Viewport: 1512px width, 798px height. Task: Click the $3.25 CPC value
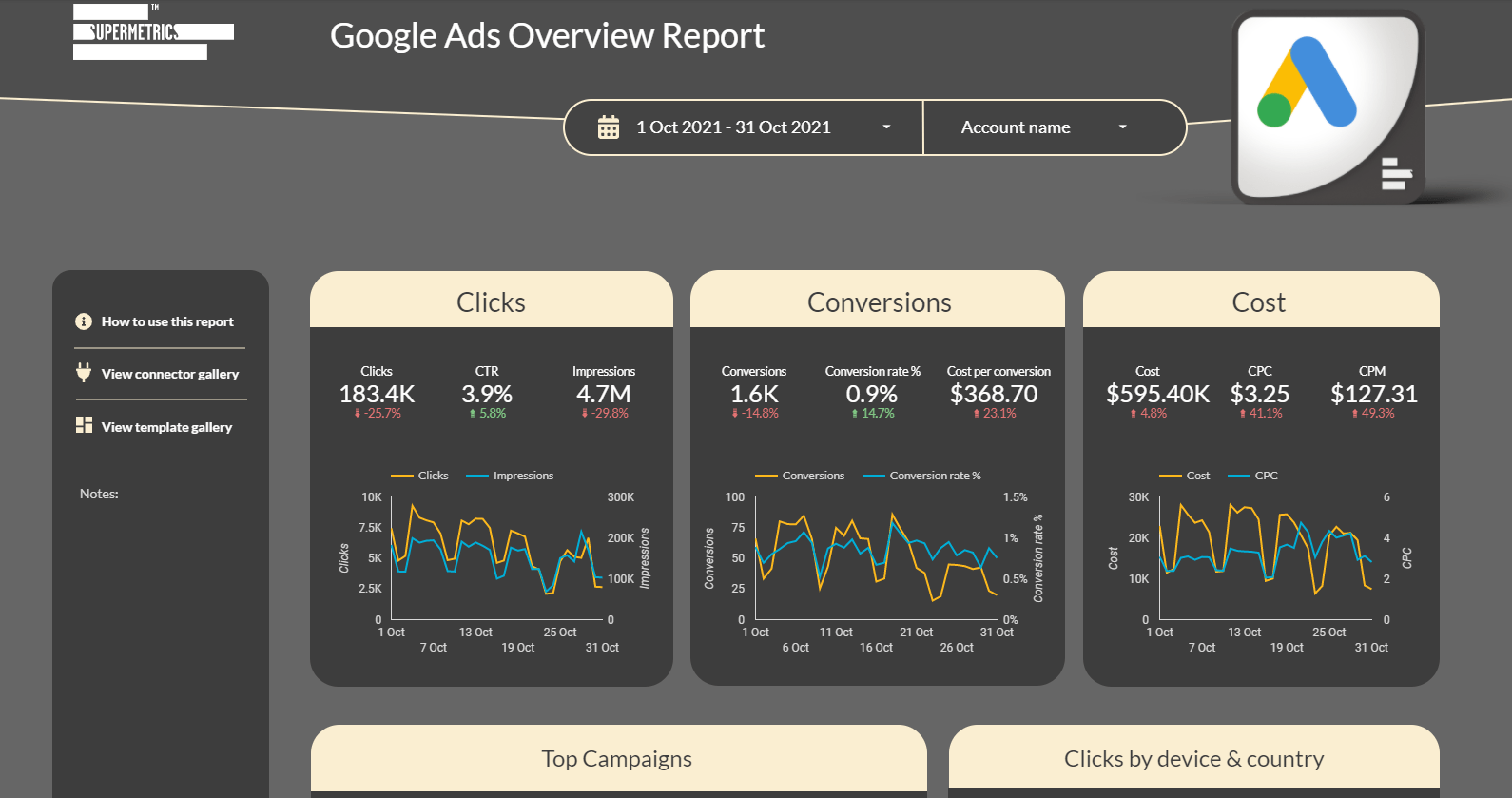coord(1260,394)
